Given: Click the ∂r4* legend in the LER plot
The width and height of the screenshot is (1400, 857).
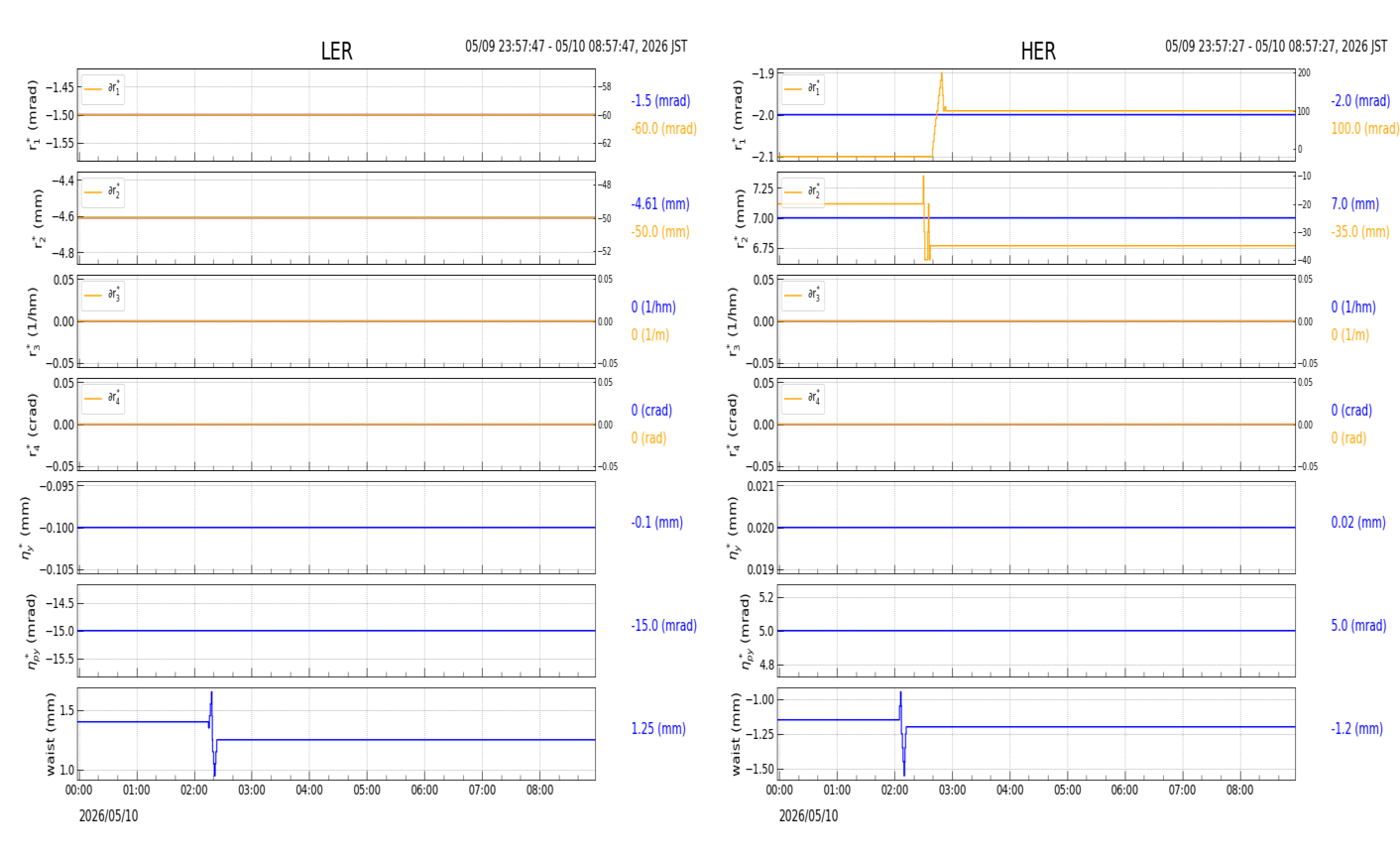Looking at the screenshot, I should (x=103, y=399).
